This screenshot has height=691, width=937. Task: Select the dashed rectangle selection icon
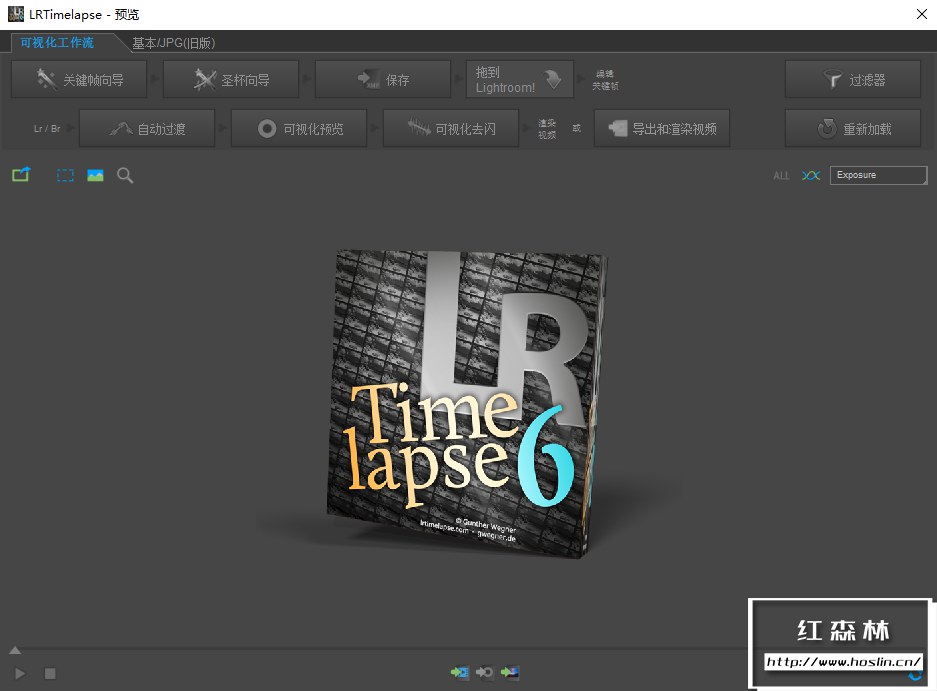65,175
